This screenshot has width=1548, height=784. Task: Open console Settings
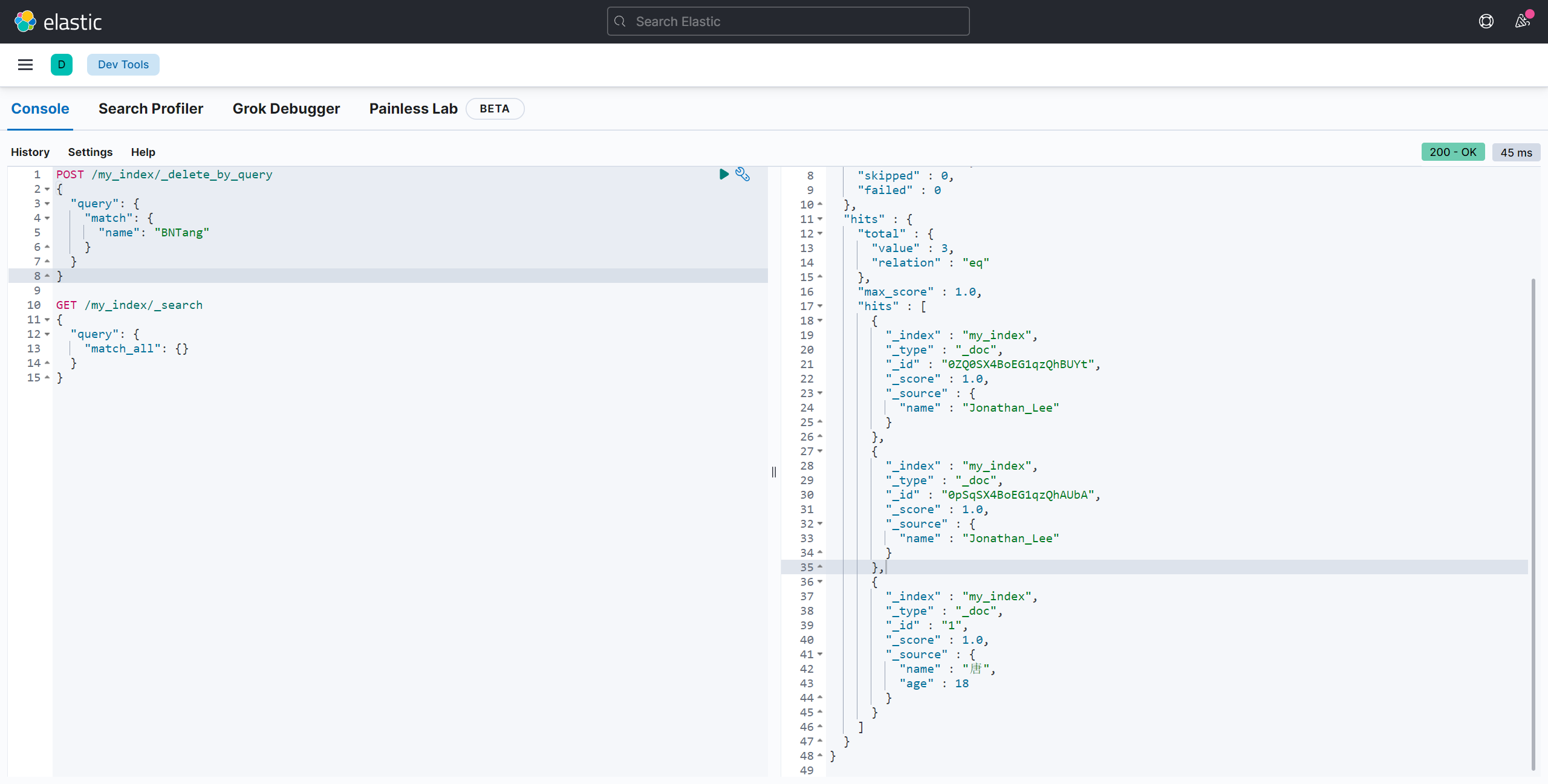click(x=90, y=152)
